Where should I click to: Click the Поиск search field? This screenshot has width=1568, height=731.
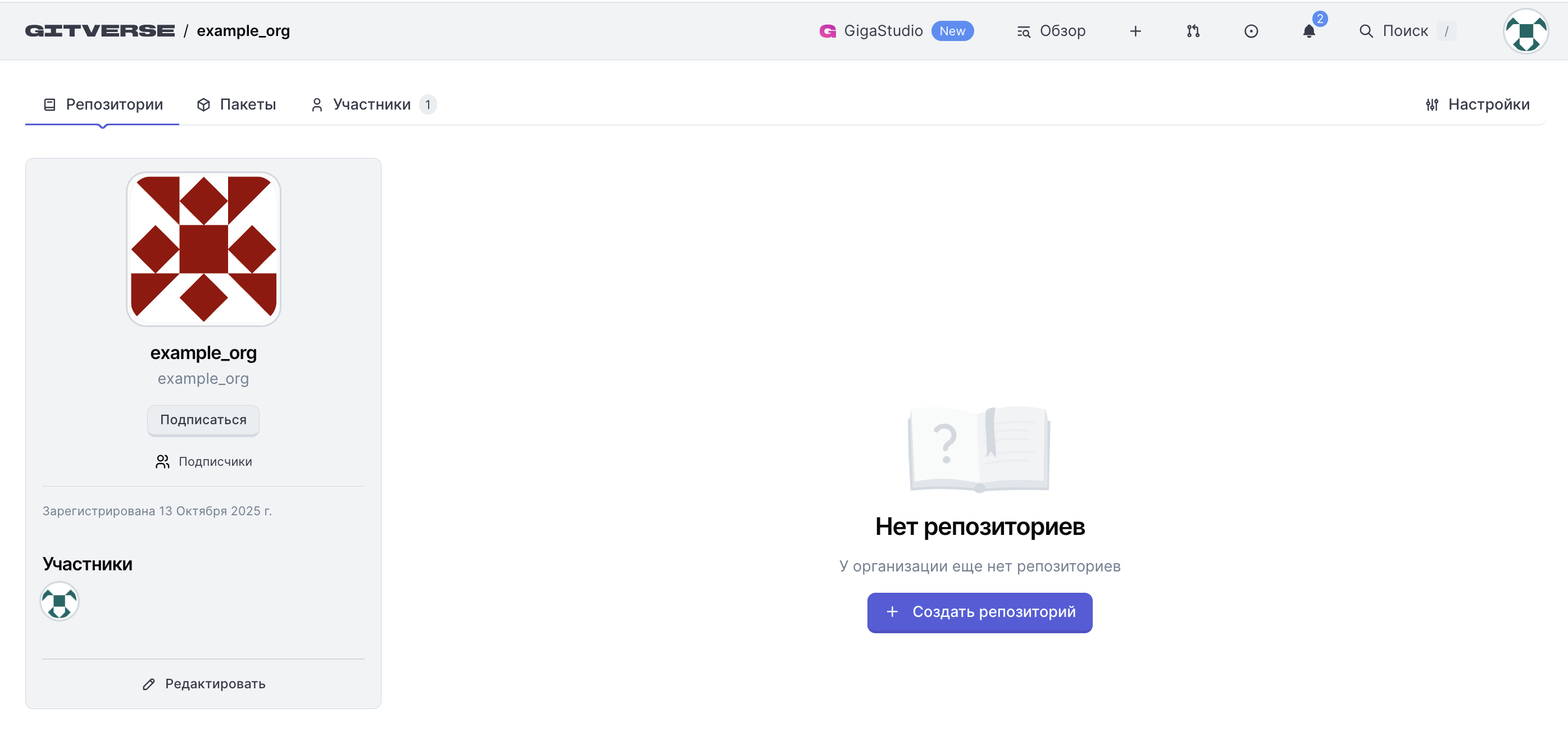(x=1405, y=31)
